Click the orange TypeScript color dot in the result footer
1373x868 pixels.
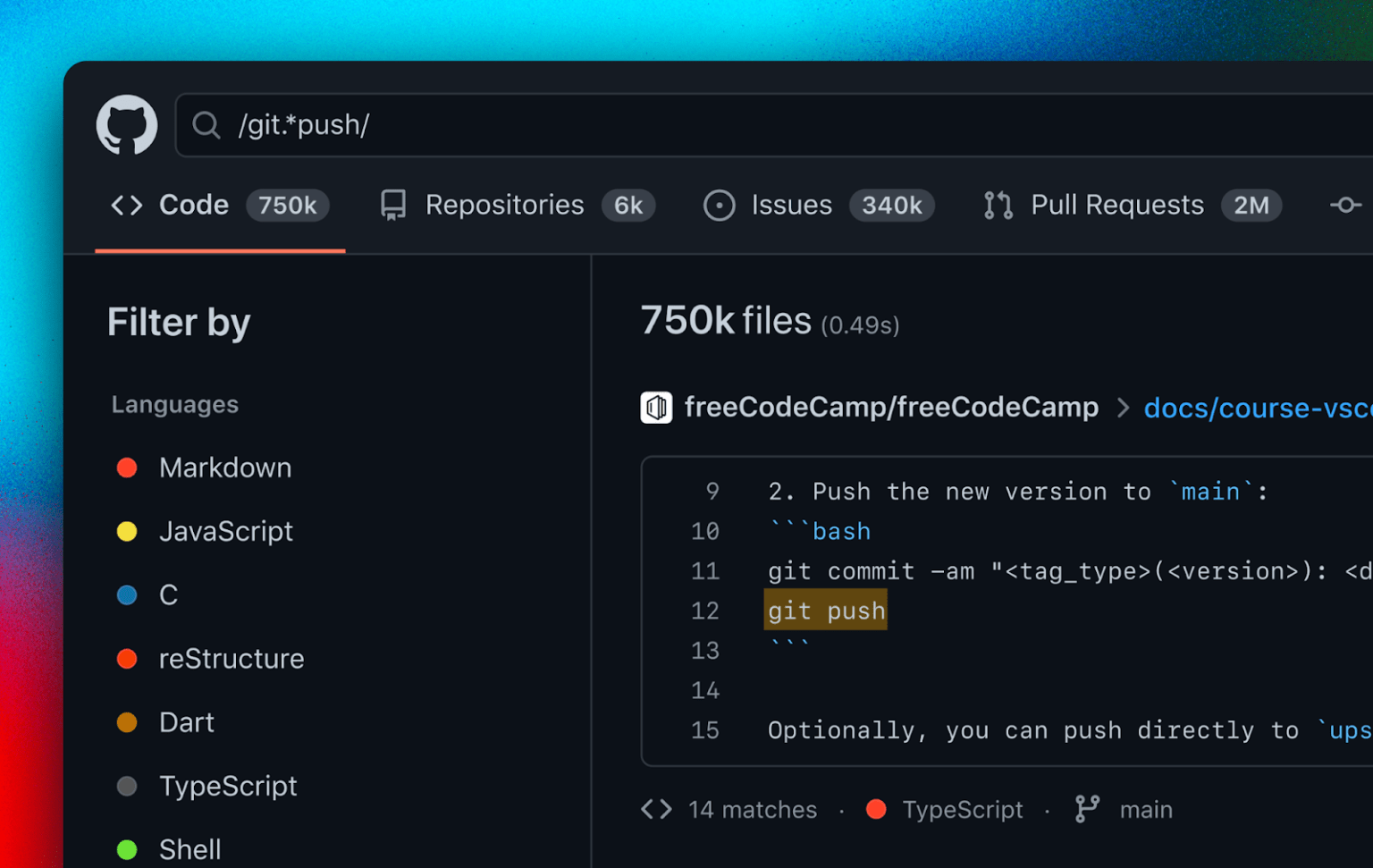pos(876,808)
